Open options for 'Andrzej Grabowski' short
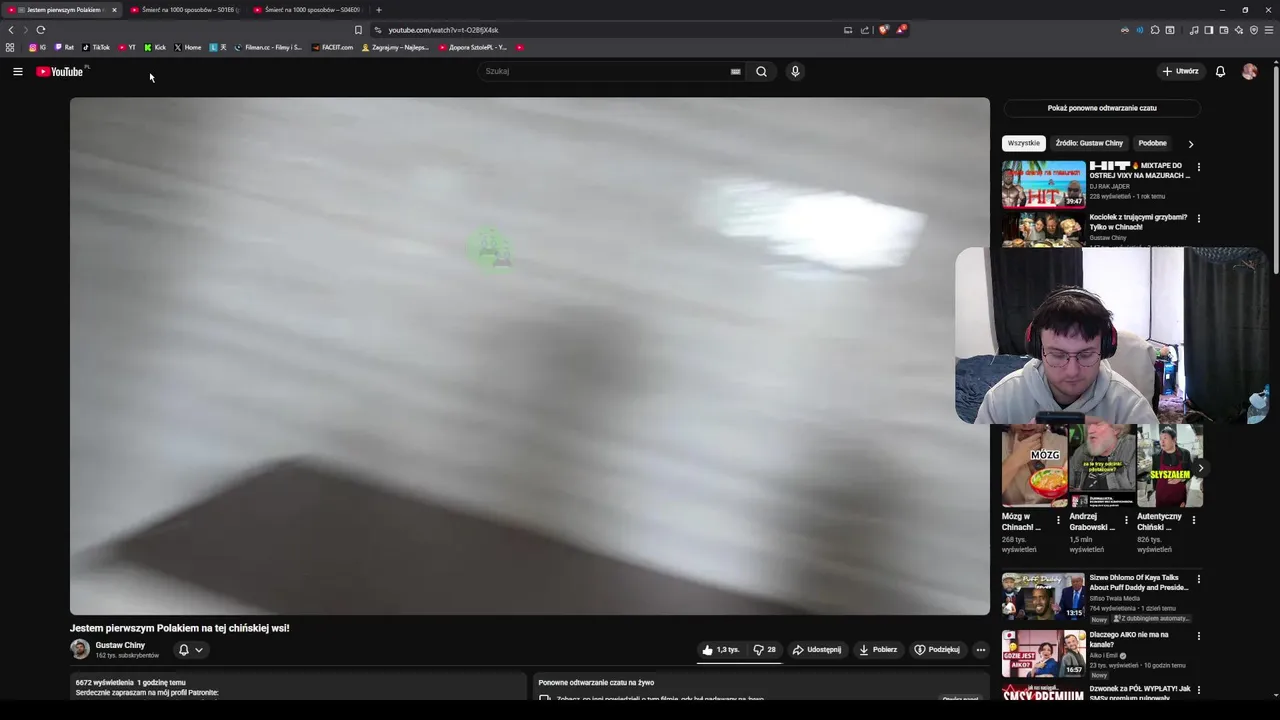The height and width of the screenshot is (720, 1280). pyautogui.click(x=1126, y=520)
